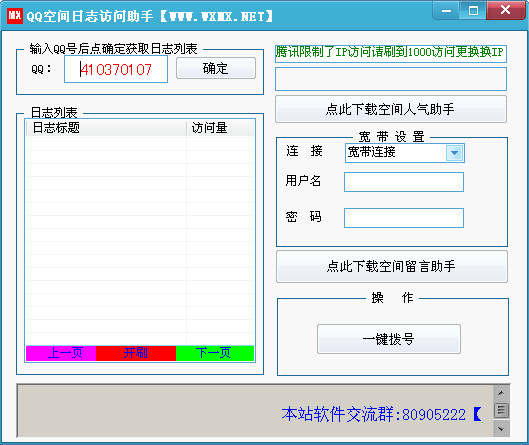Click the 日志标题 column header

pyautogui.click(x=106, y=128)
